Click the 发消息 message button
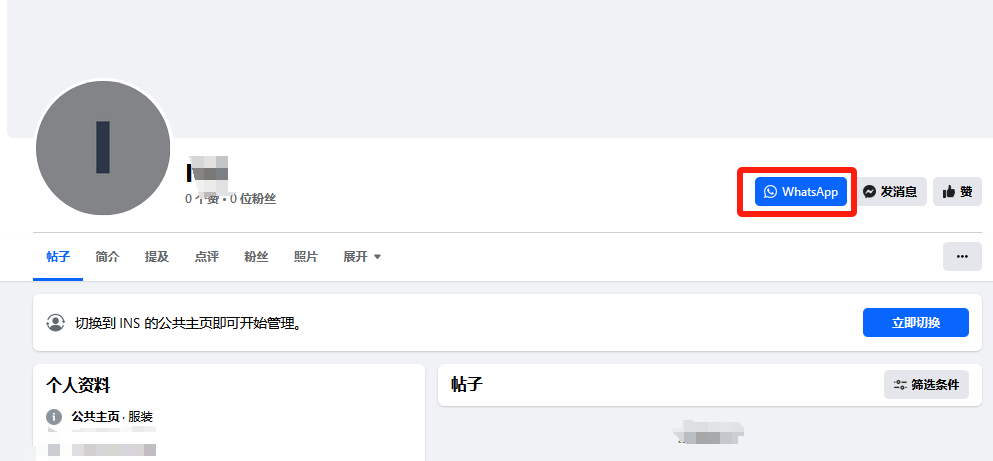This screenshot has height=461, width=993. [890, 191]
